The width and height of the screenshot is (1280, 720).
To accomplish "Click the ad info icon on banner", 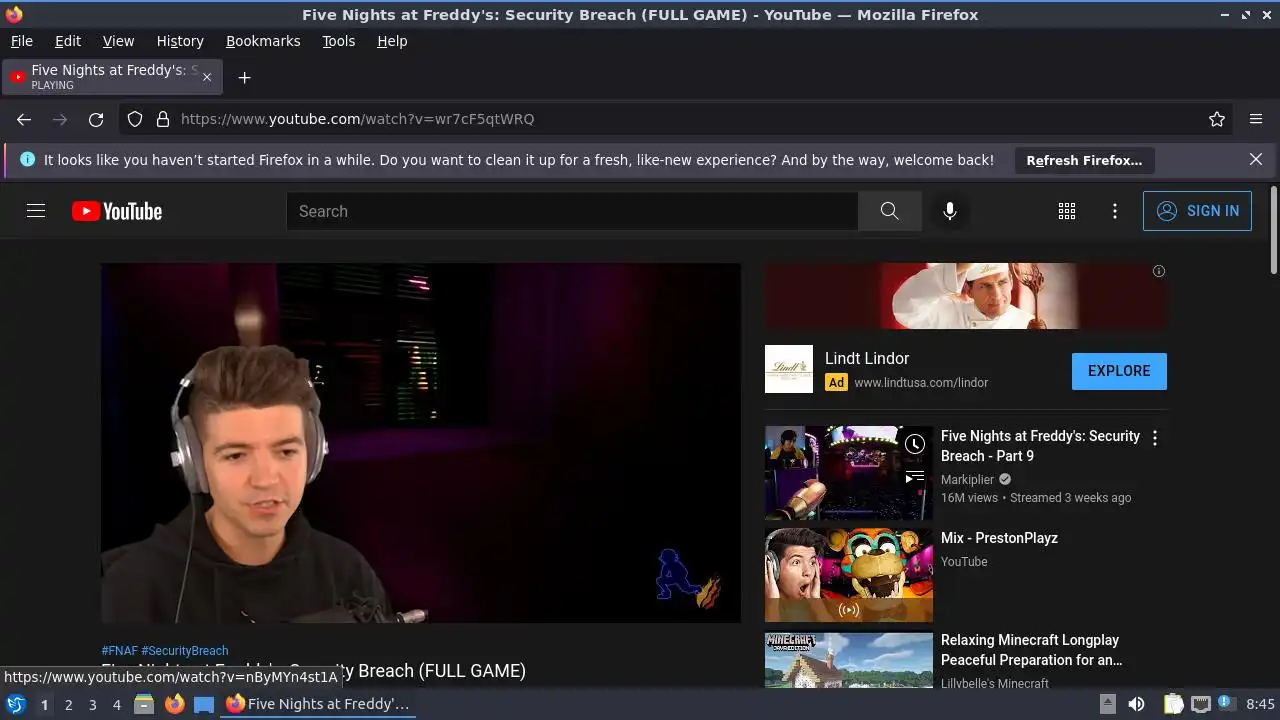I will (1159, 271).
